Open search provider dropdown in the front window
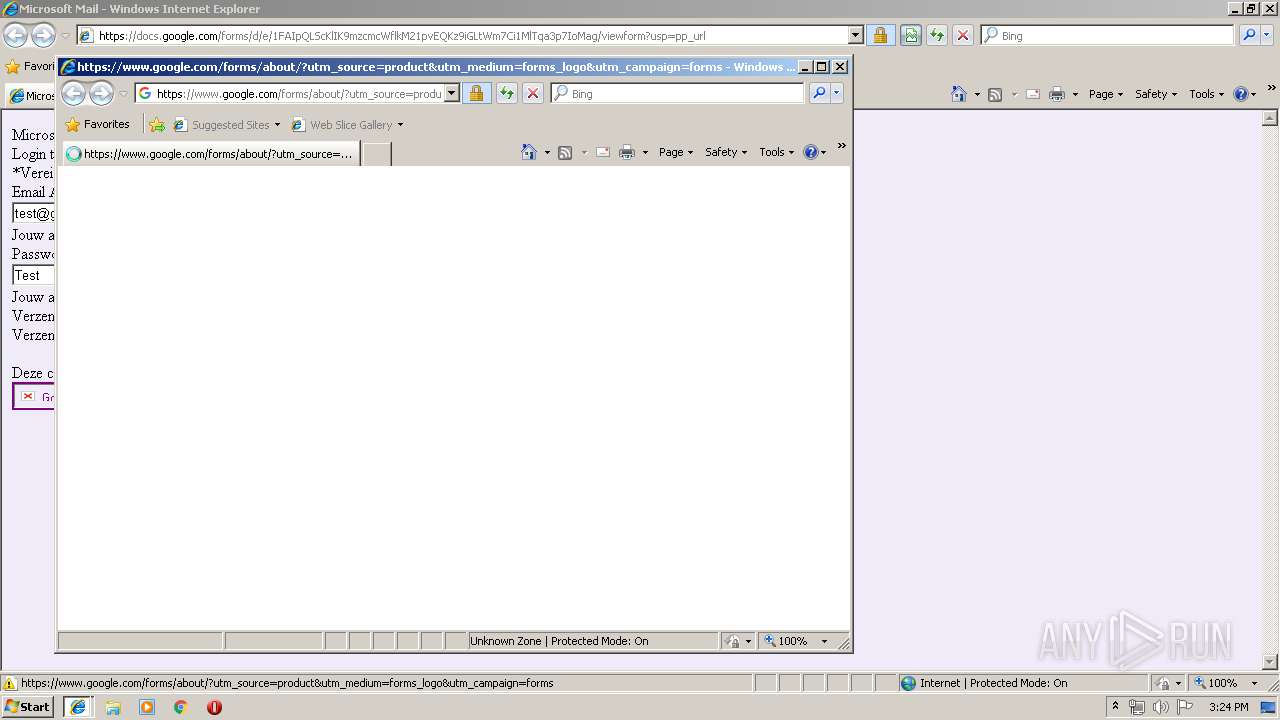Viewport: 1280px width, 720px height. (837, 93)
